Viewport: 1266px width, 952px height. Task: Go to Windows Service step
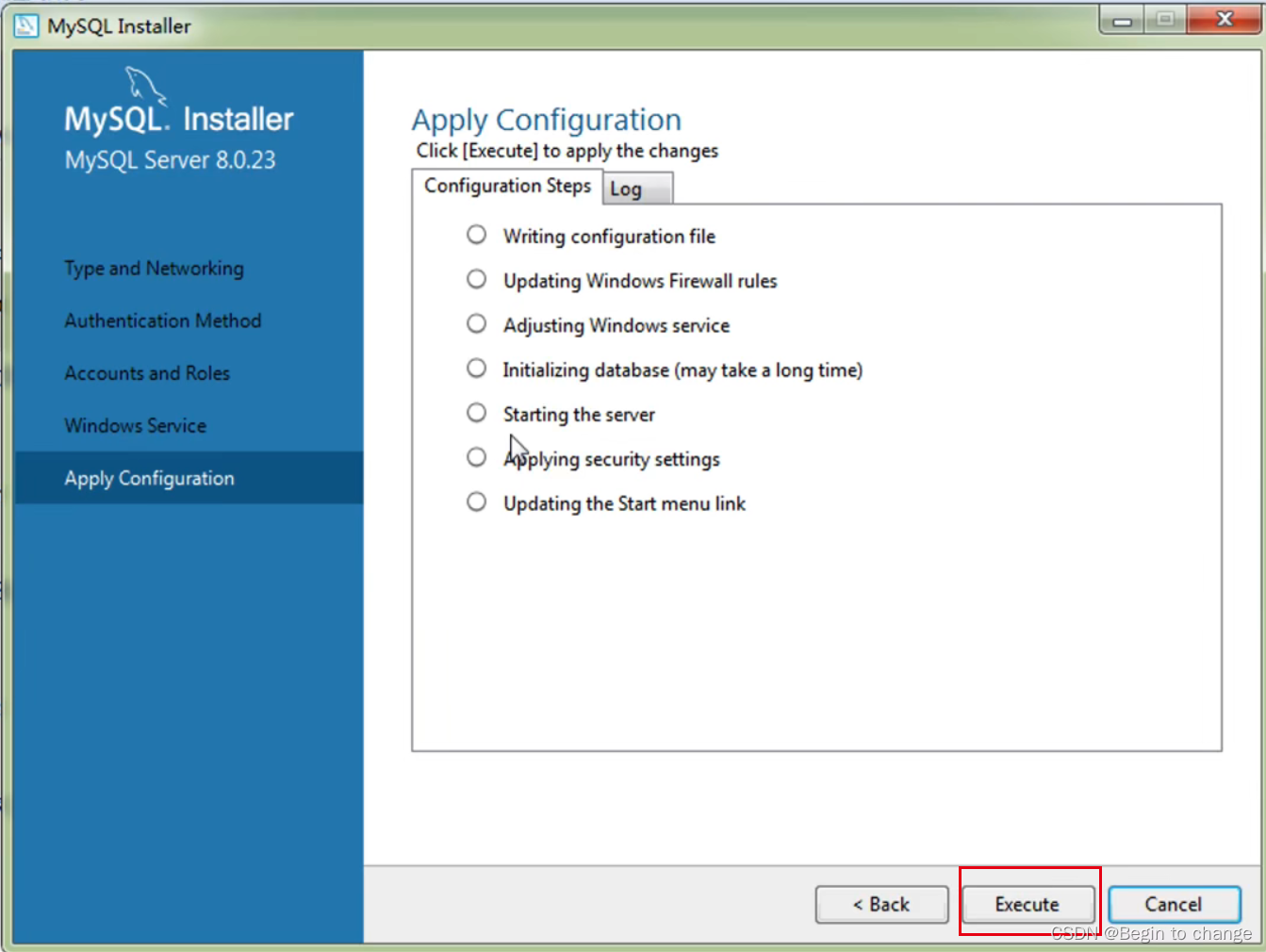click(x=136, y=425)
